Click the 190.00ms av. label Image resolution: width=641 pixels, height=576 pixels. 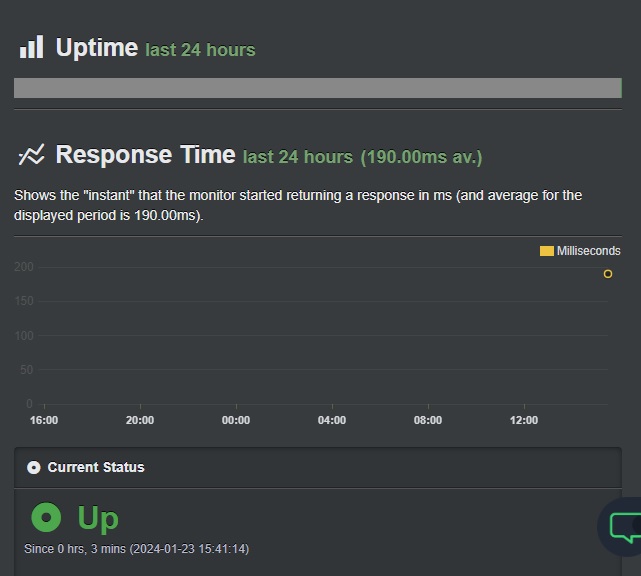click(x=421, y=157)
